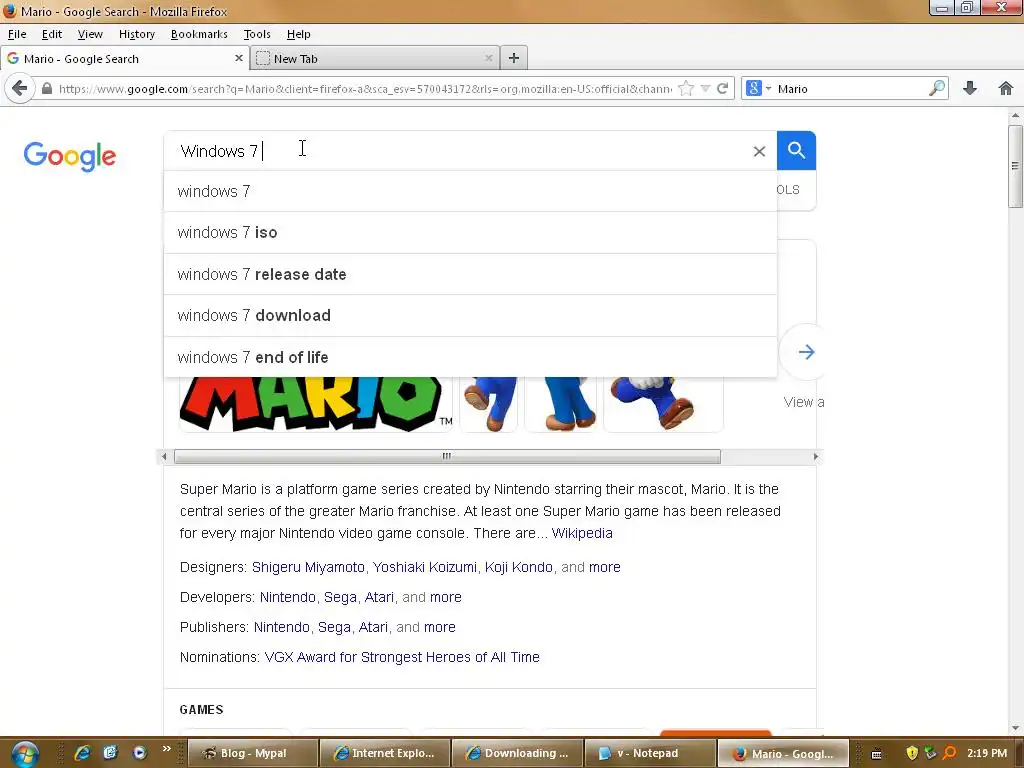Switch to v - Notepad taskbar window
Screen dimensions: 1024x768
[x=650, y=753]
